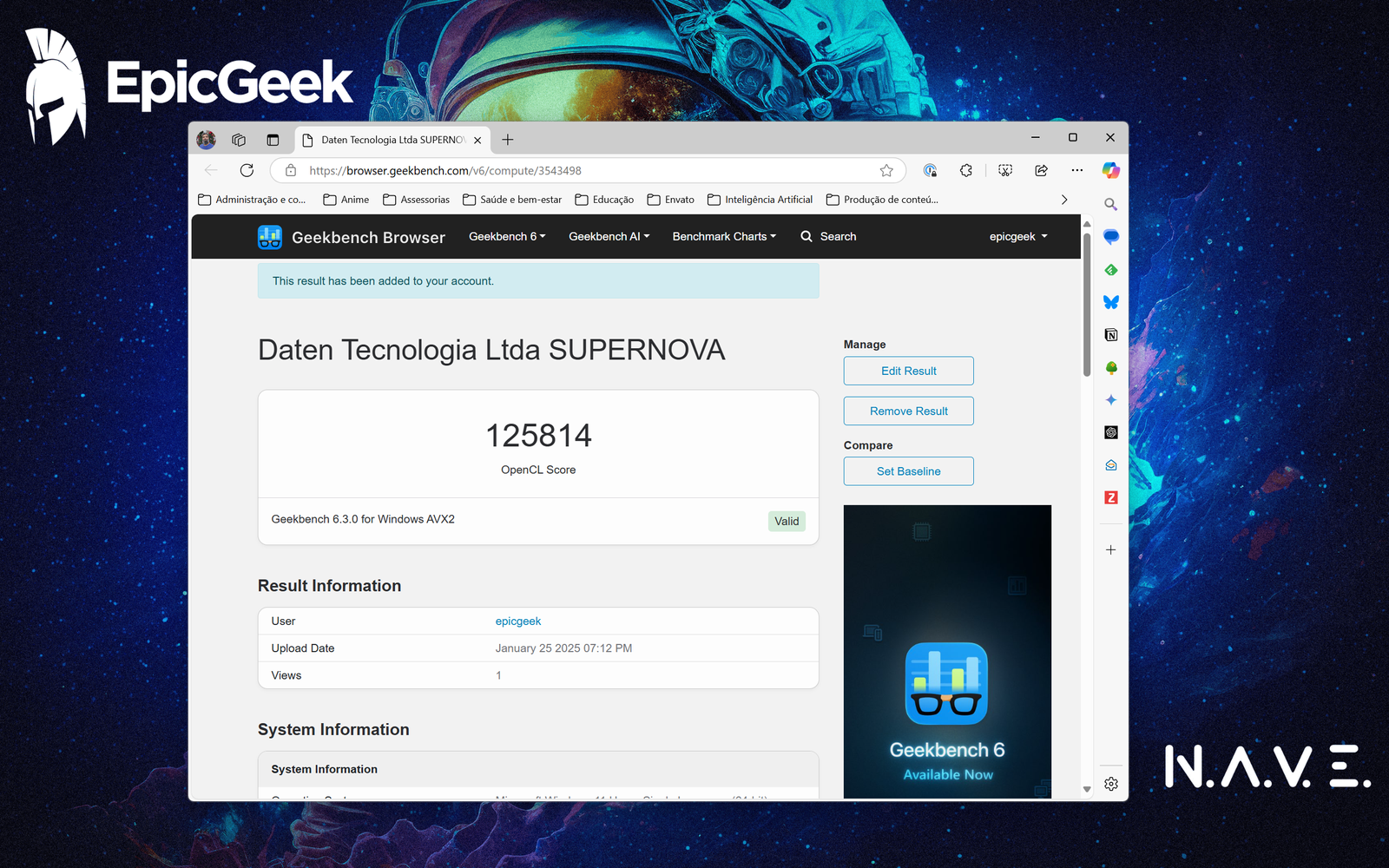
Task: Select the Daten Tecnologia browser tab
Action: point(392,140)
